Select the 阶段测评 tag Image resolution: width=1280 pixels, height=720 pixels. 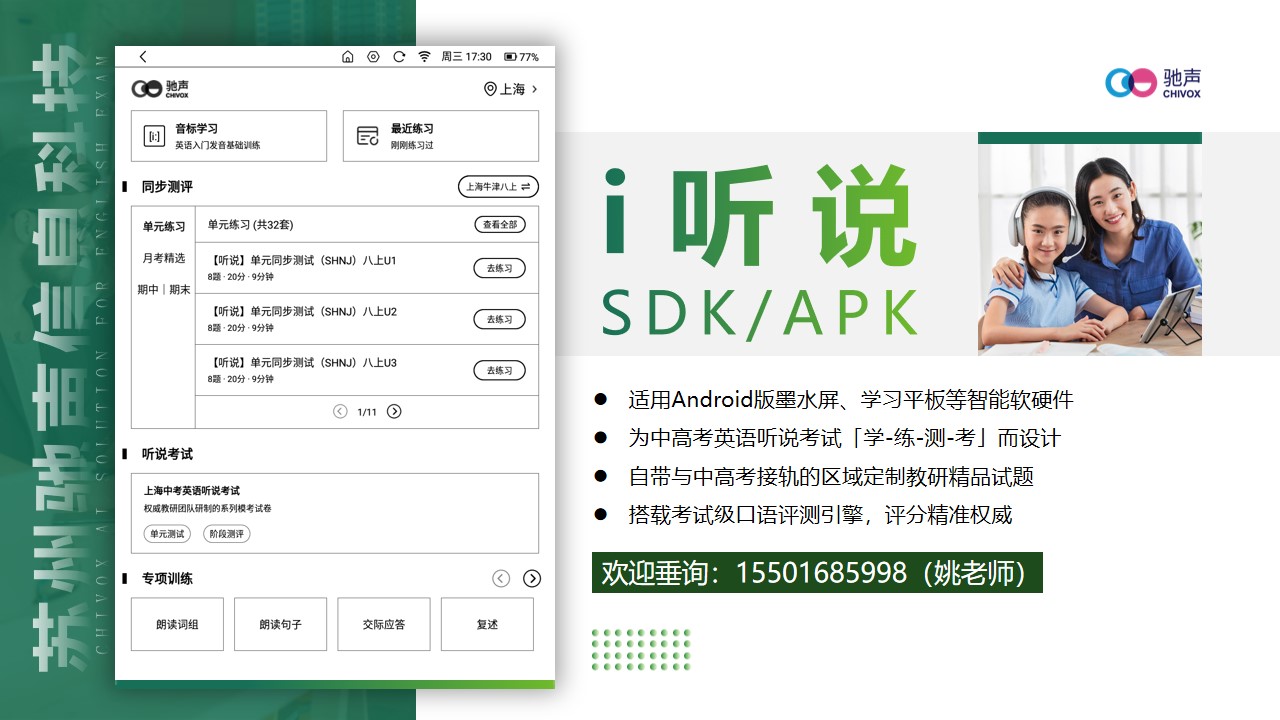226,534
